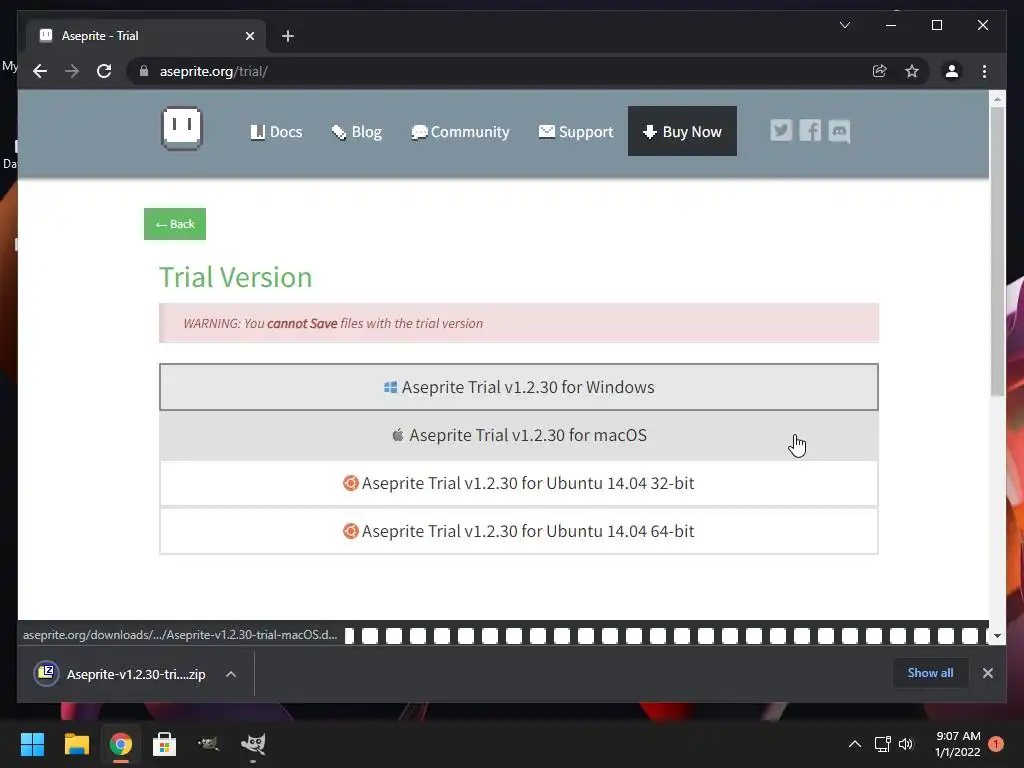Open the Blog page

[x=357, y=132]
